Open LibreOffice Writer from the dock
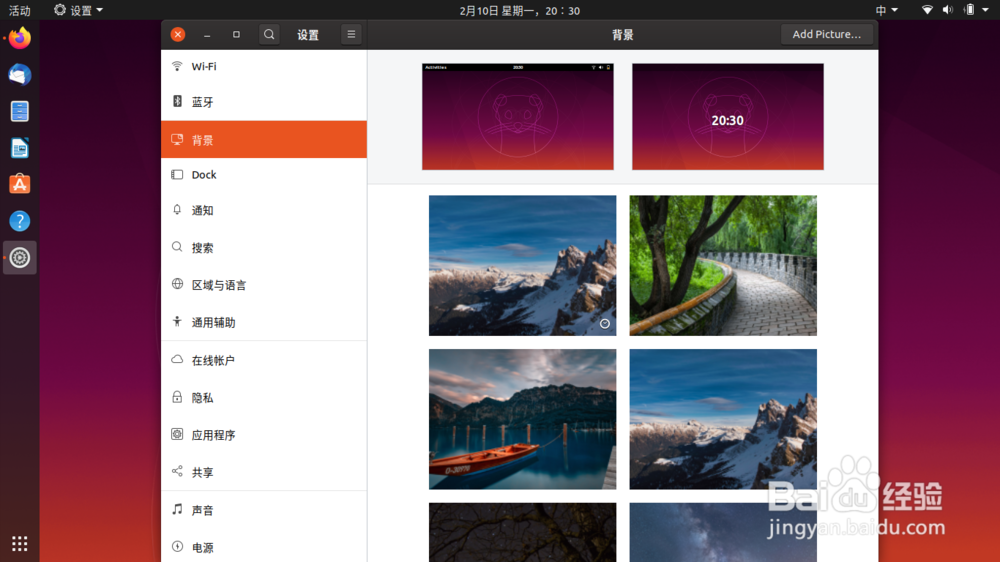1000x562 pixels. tap(20, 148)
